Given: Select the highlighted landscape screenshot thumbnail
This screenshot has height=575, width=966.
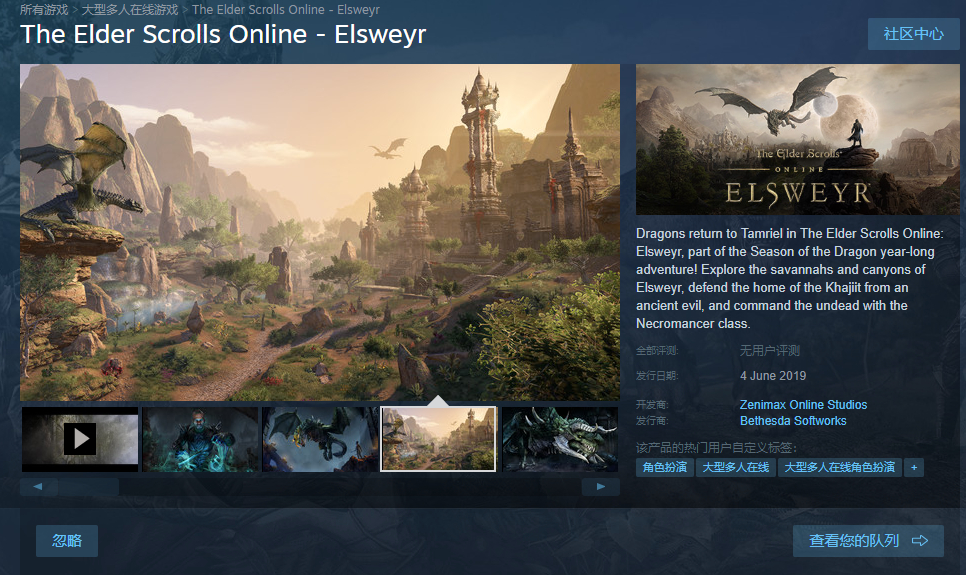Looking at the screenshot, I should 438,439.
